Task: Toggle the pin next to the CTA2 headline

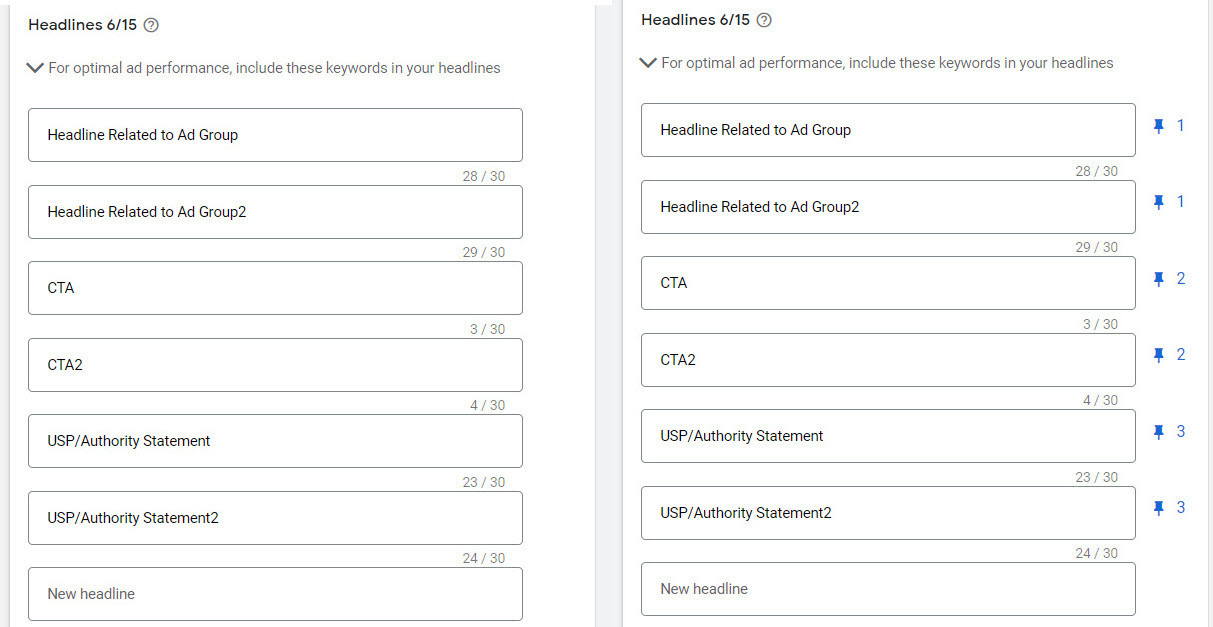Action: coord(1159,356)
